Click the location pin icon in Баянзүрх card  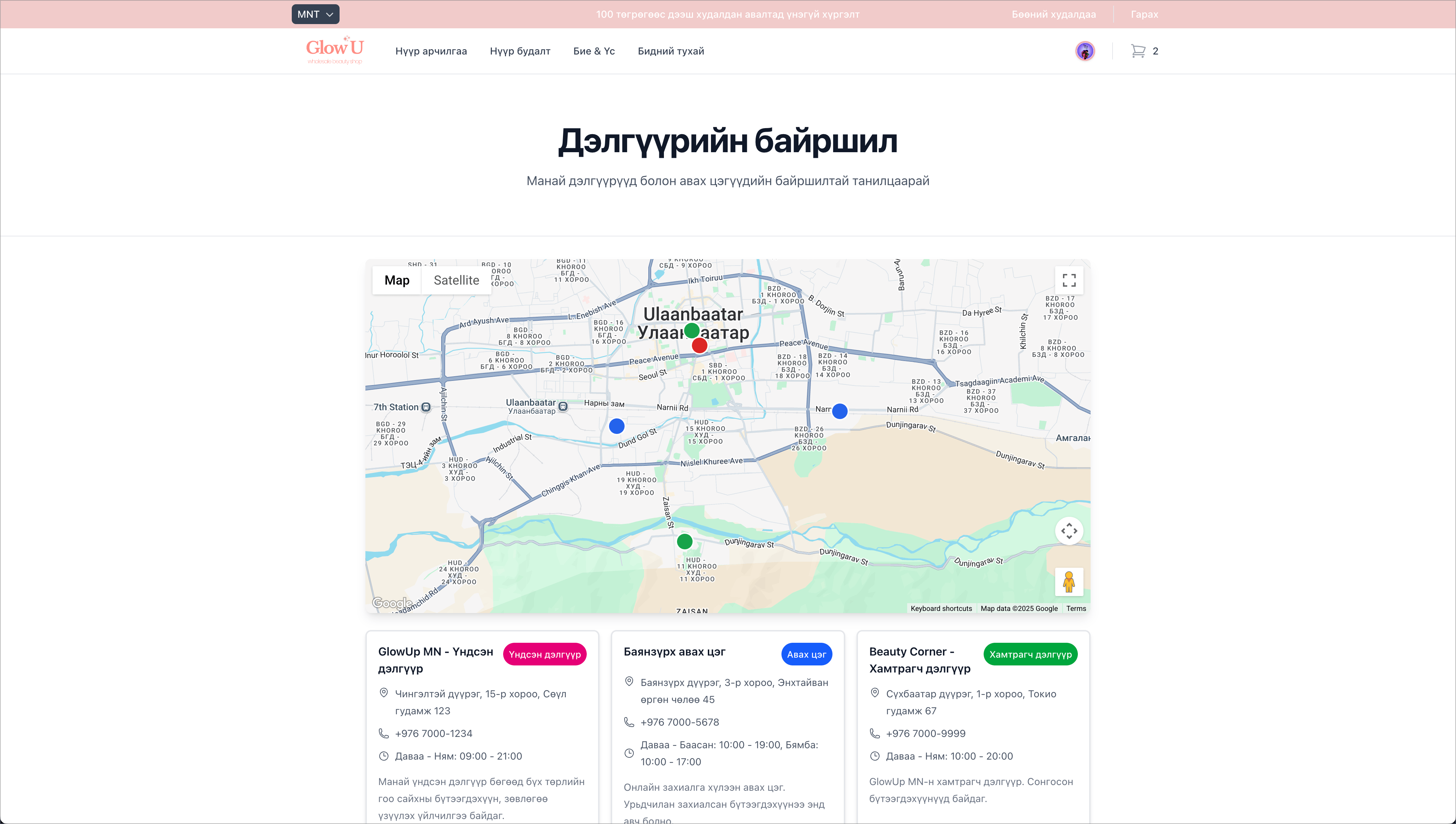click(x=629, y=682)
